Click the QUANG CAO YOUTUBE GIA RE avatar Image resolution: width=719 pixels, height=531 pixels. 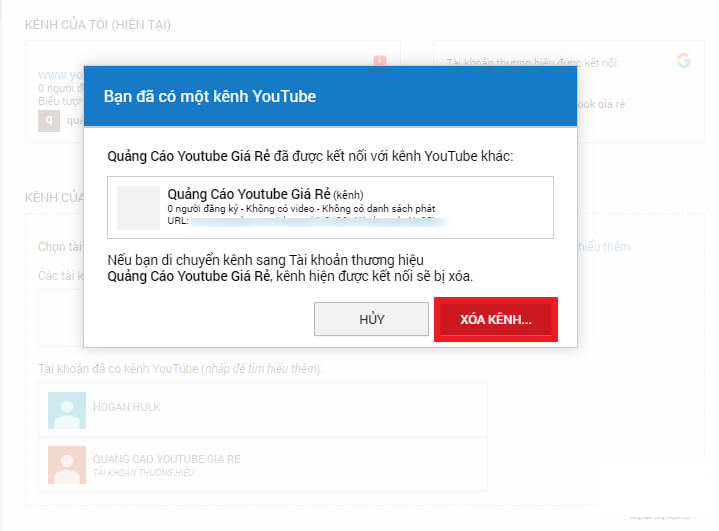tap(67, 465)
